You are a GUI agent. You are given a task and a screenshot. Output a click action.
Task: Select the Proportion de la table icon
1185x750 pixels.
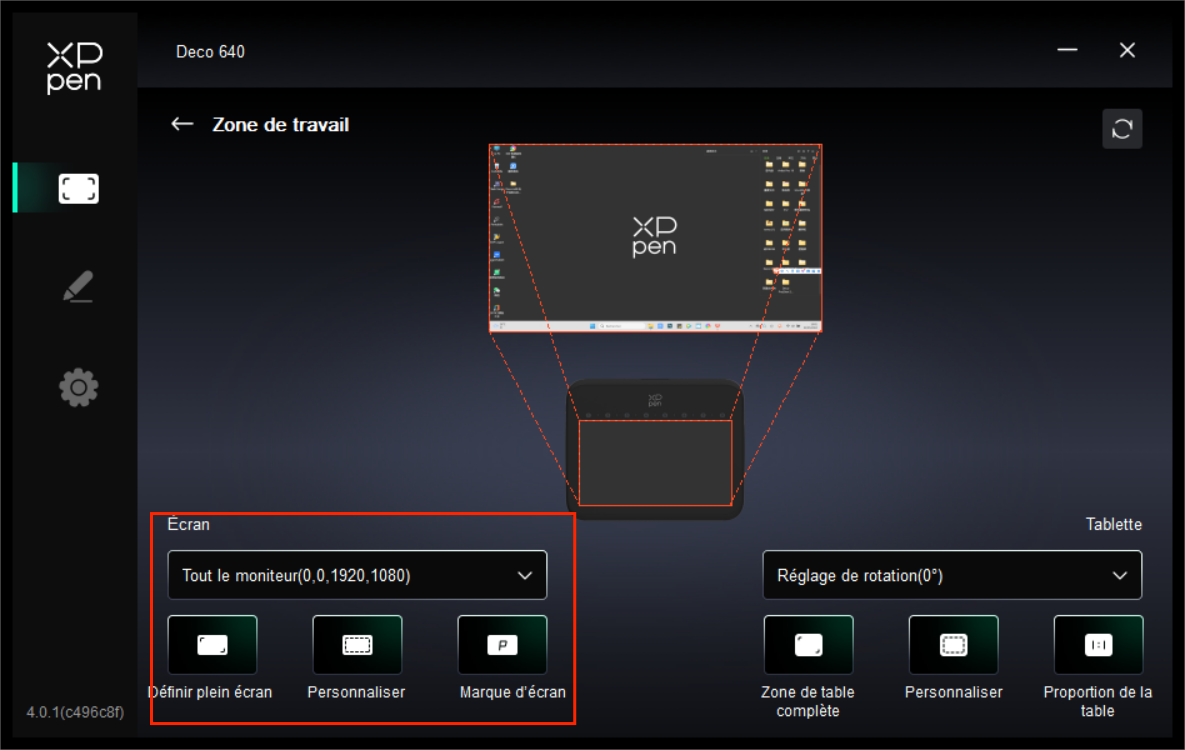[x=1098, y=645]
